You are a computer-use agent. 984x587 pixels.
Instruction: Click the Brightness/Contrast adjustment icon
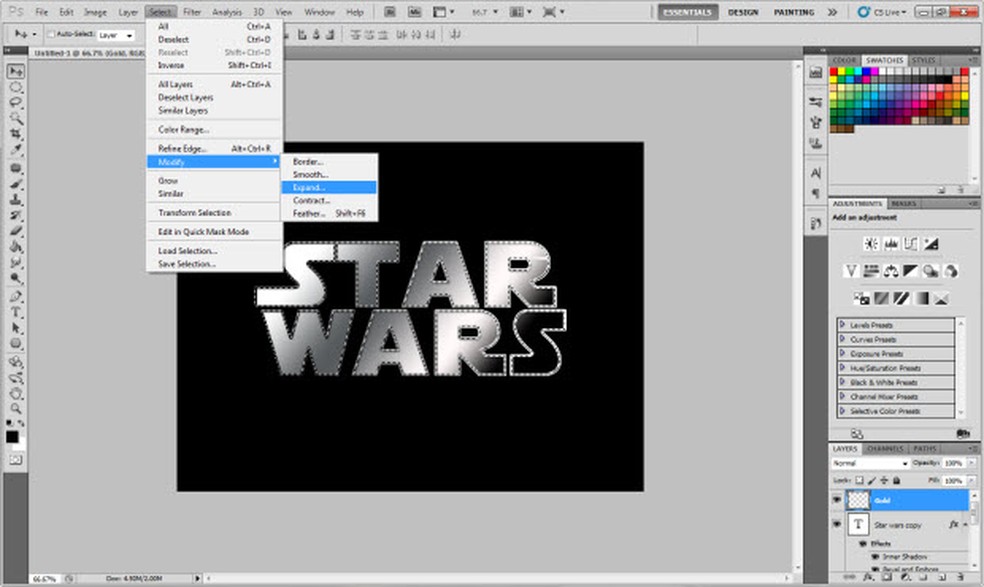871,243
